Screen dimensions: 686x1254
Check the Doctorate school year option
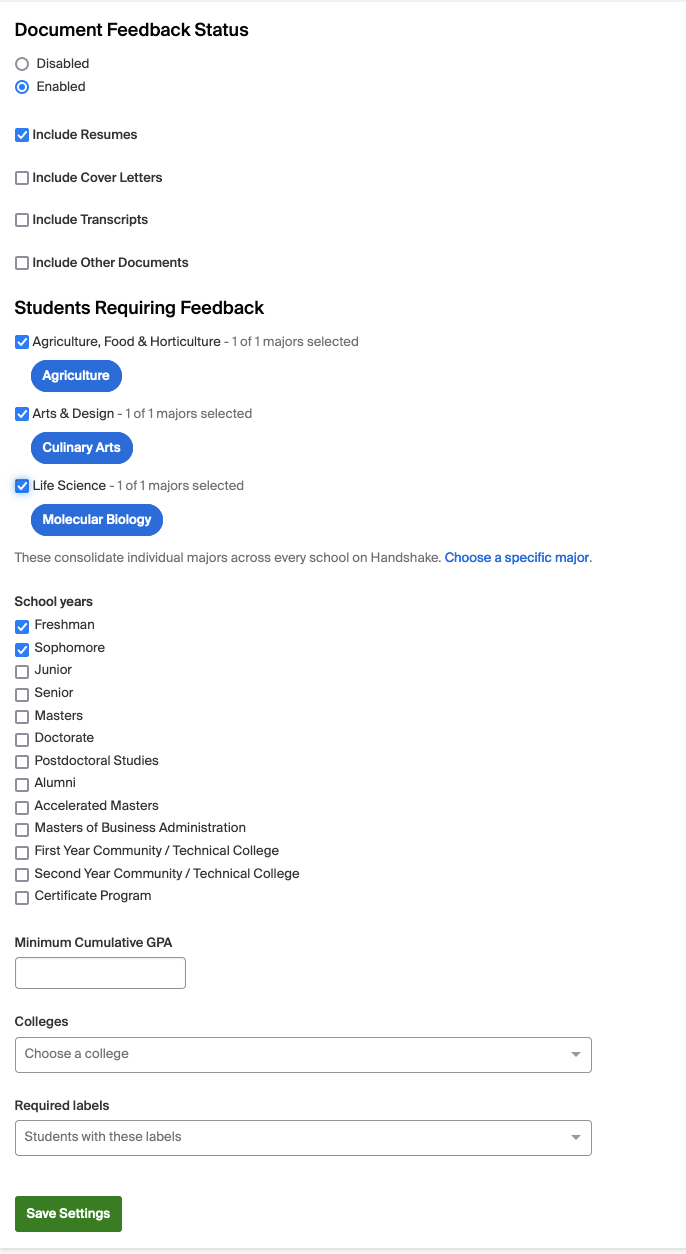coord(21,738)
